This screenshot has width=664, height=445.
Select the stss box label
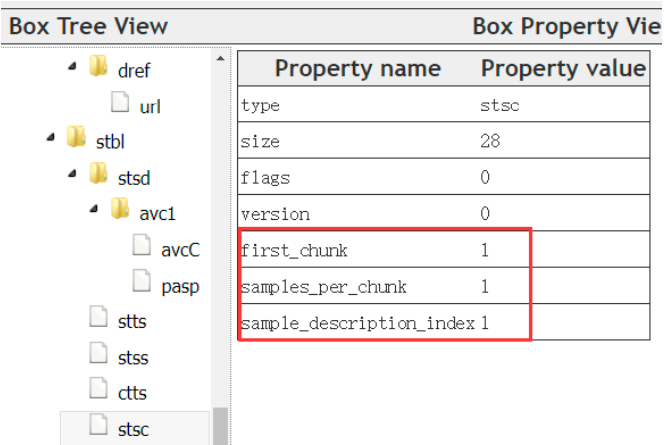(x=133, y=358)
